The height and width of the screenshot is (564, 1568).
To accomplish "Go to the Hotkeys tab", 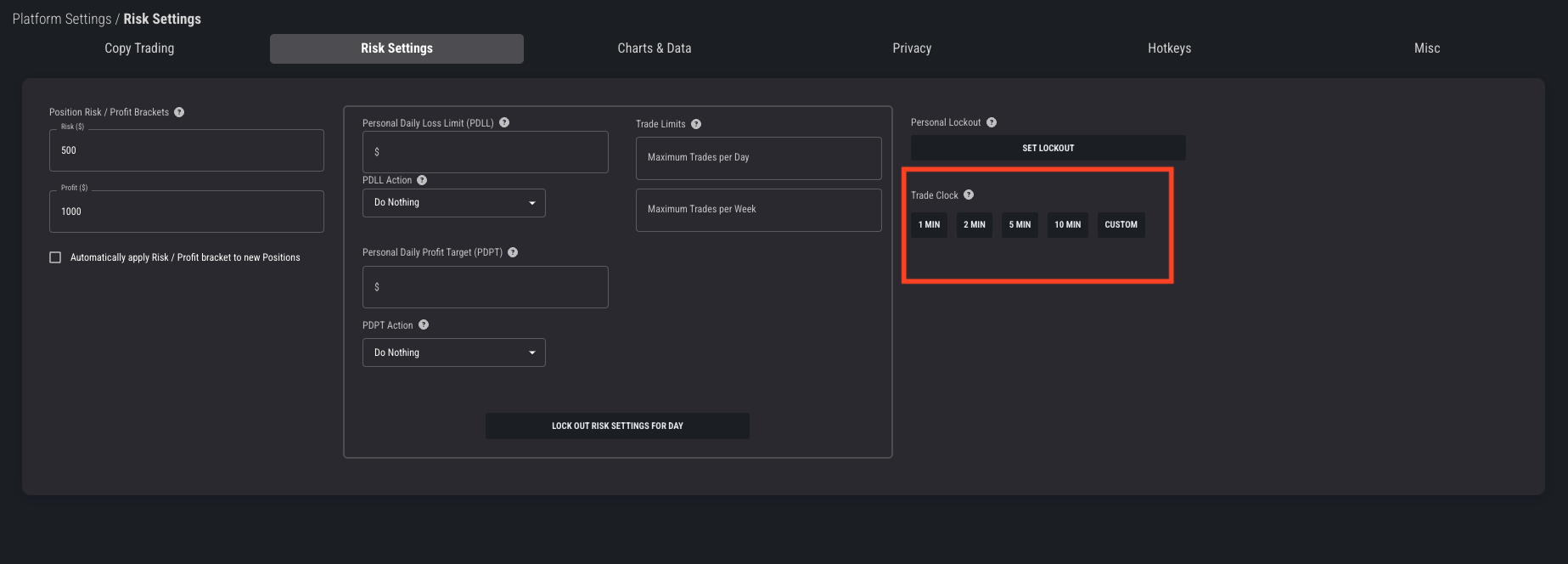I will pos(1169,48).
